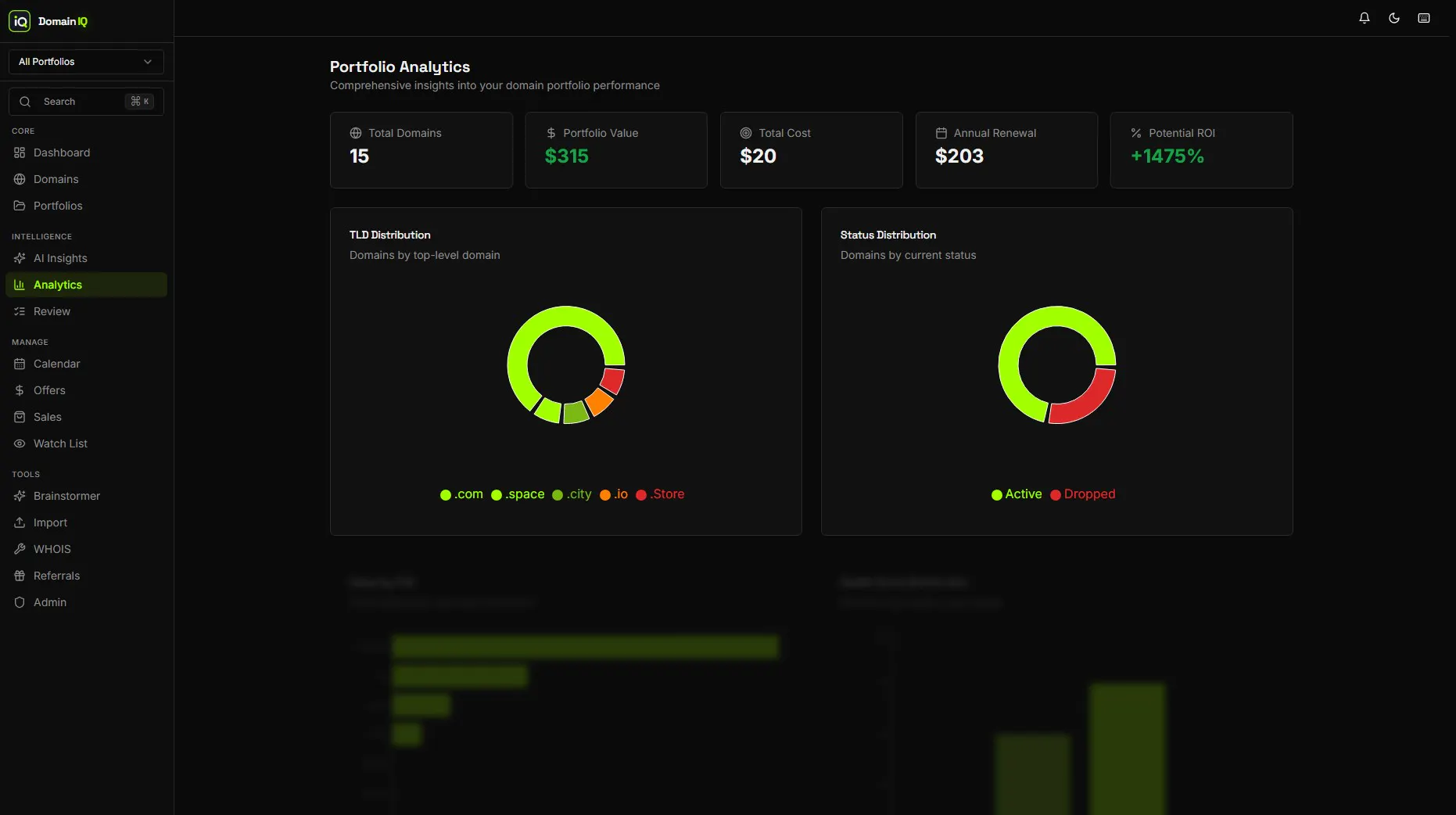Click the Total Domains card
Screen dimensions: 1456x815
pyautogui.click(x=421, y=150)
